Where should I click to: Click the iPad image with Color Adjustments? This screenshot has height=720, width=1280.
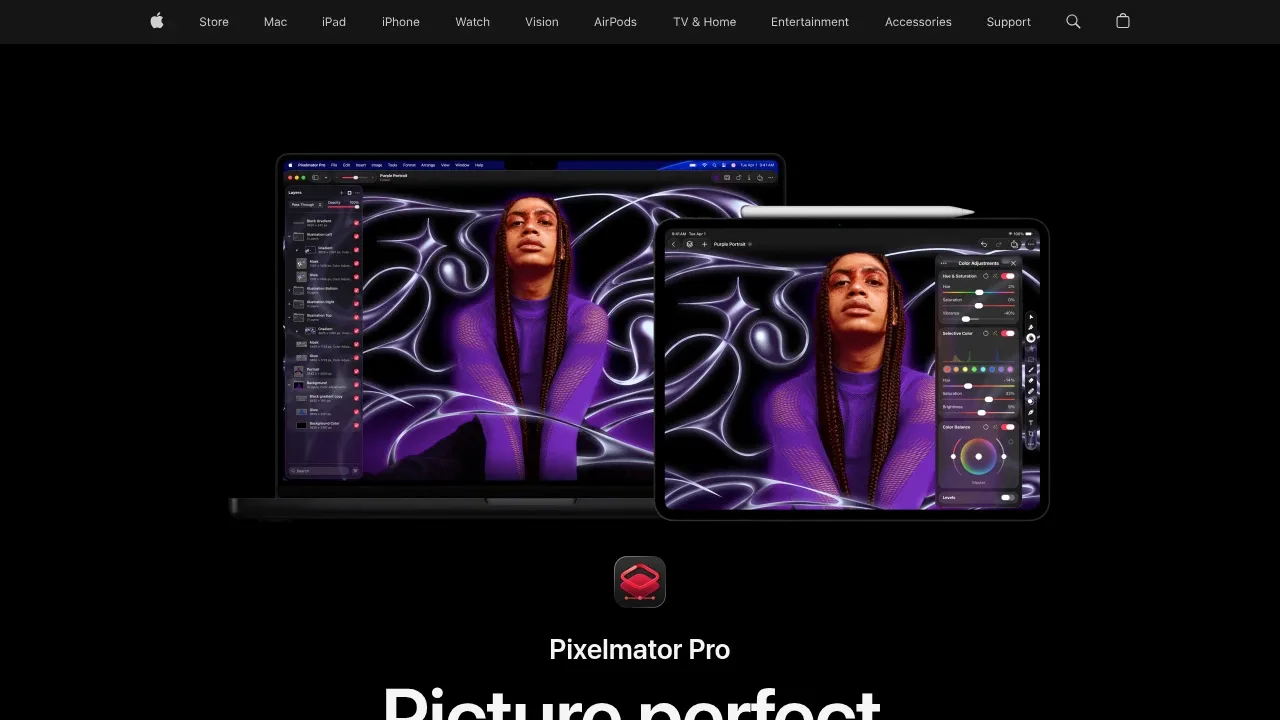tap(852, 369)
